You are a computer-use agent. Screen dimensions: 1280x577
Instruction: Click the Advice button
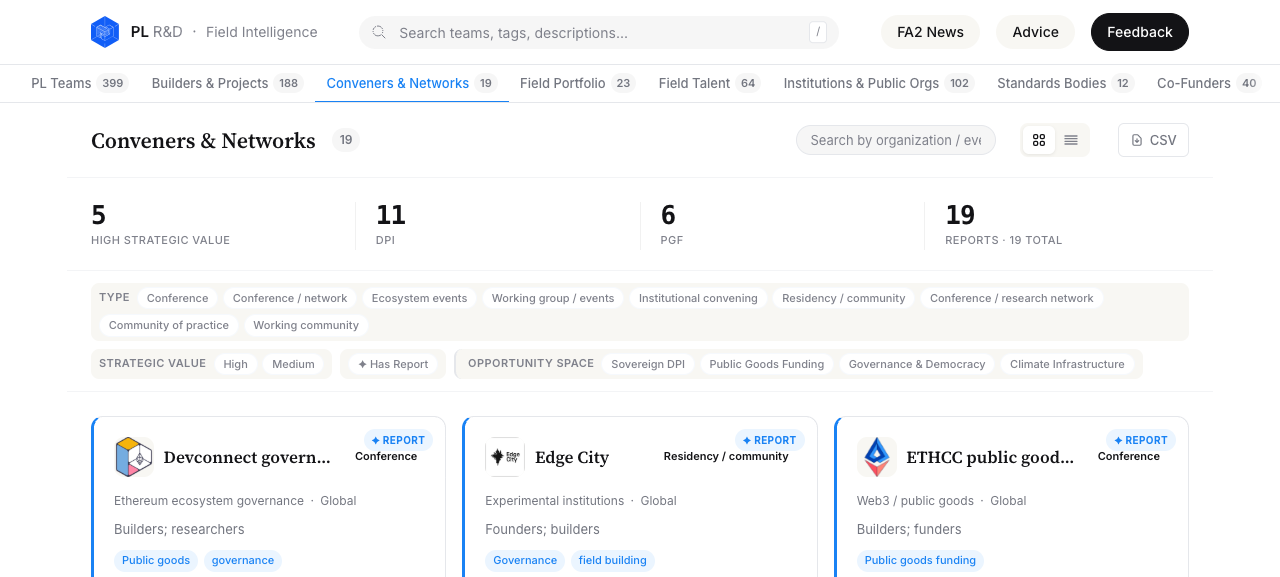[1035, 32]
